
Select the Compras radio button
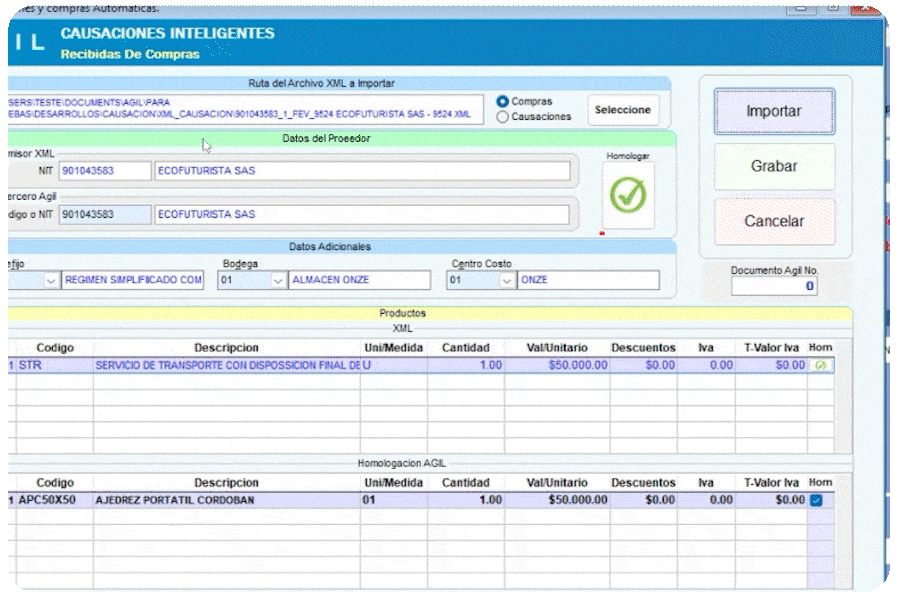(x=503, y=102)
